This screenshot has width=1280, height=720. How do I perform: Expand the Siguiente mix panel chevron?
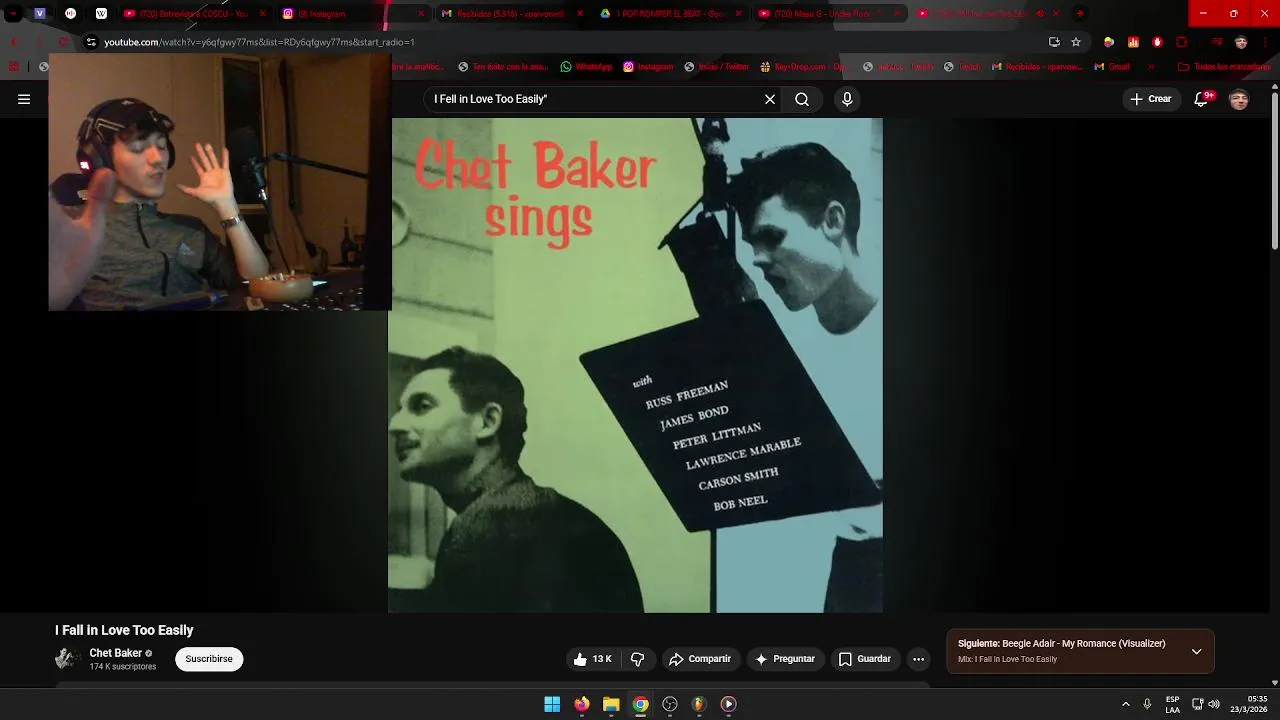(x=1196, y=651)
